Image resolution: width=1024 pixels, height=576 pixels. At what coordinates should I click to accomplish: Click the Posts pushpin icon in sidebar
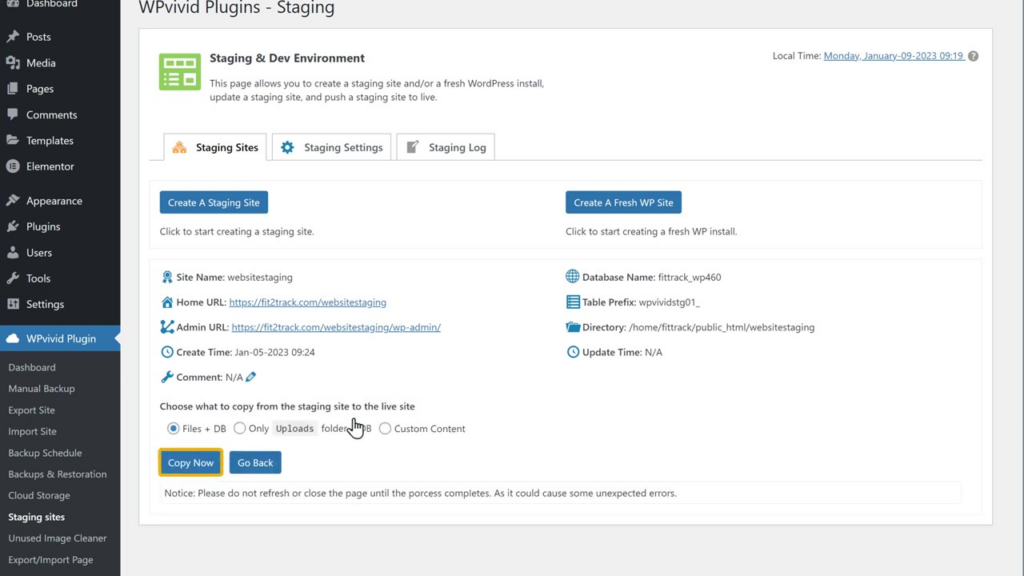[x=13, y=37]
